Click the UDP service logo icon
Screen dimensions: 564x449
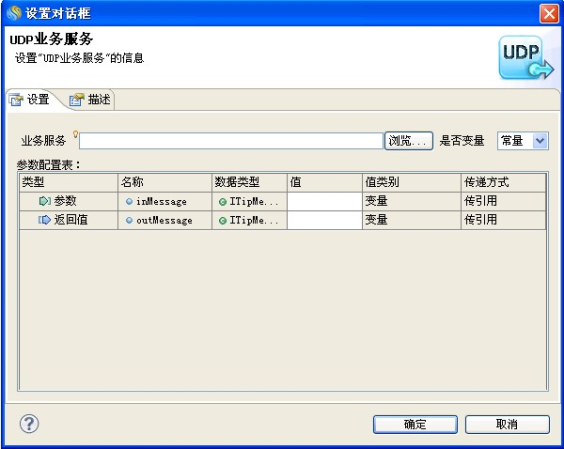click(526, 58)
